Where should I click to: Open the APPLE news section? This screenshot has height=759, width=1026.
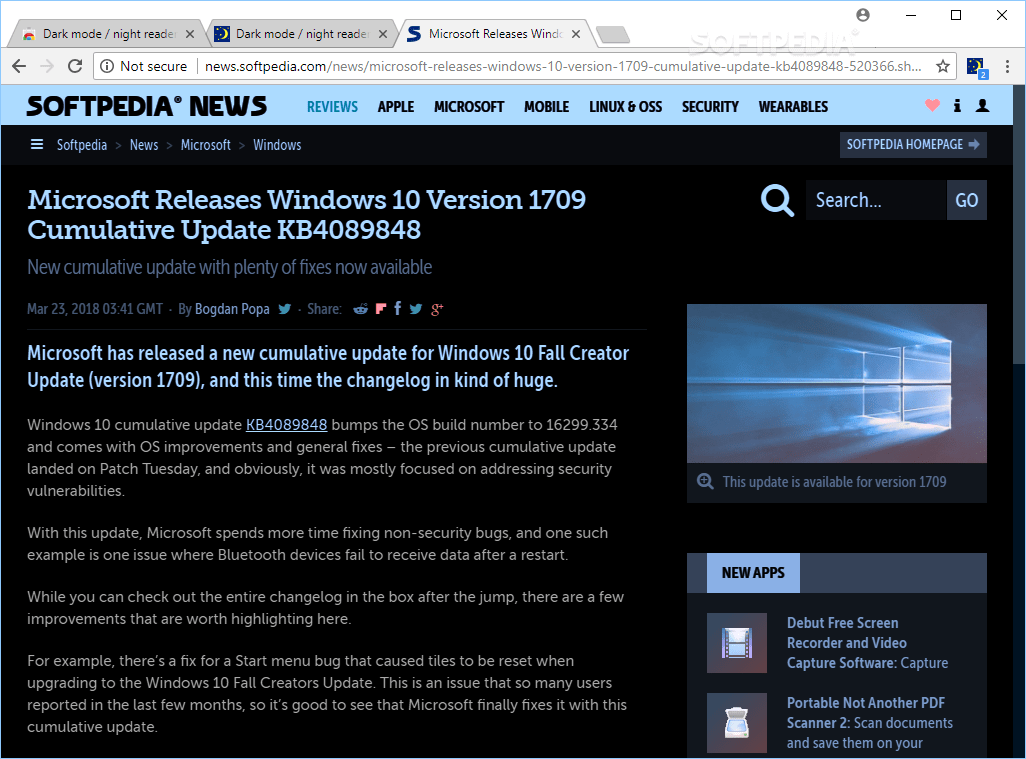396,107
